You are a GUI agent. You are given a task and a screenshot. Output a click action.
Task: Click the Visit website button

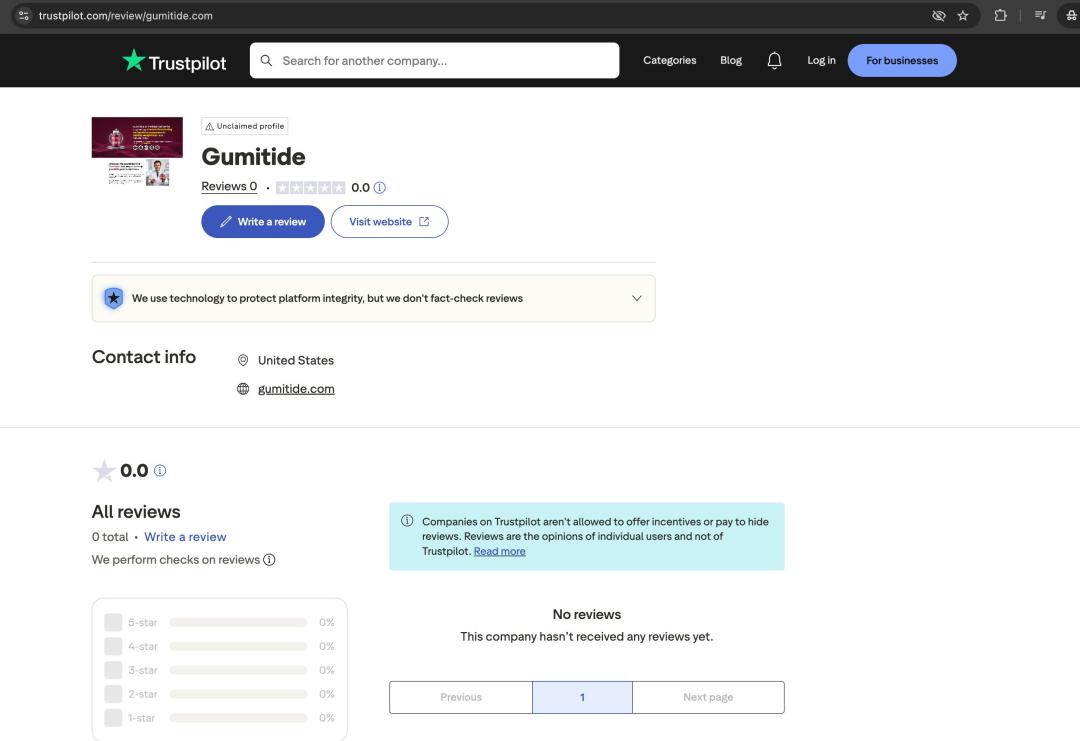click(x=389, y=222)
